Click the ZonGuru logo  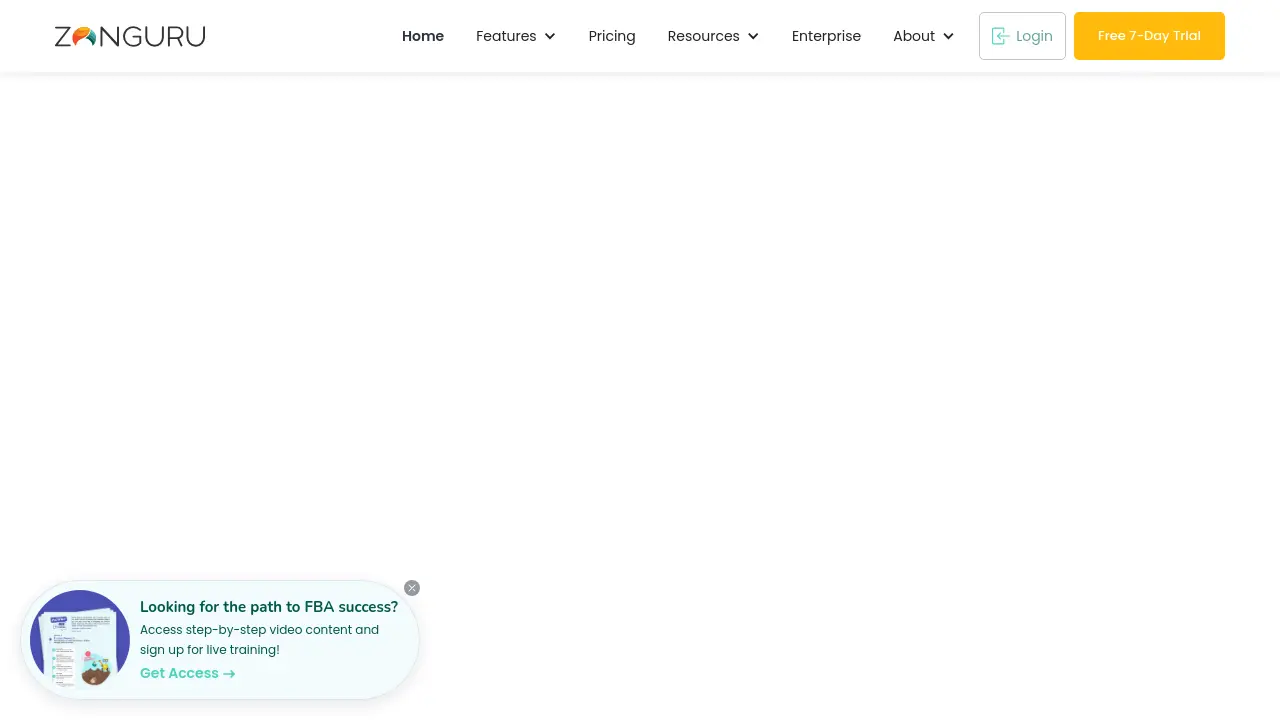click(x=129, y=36)
